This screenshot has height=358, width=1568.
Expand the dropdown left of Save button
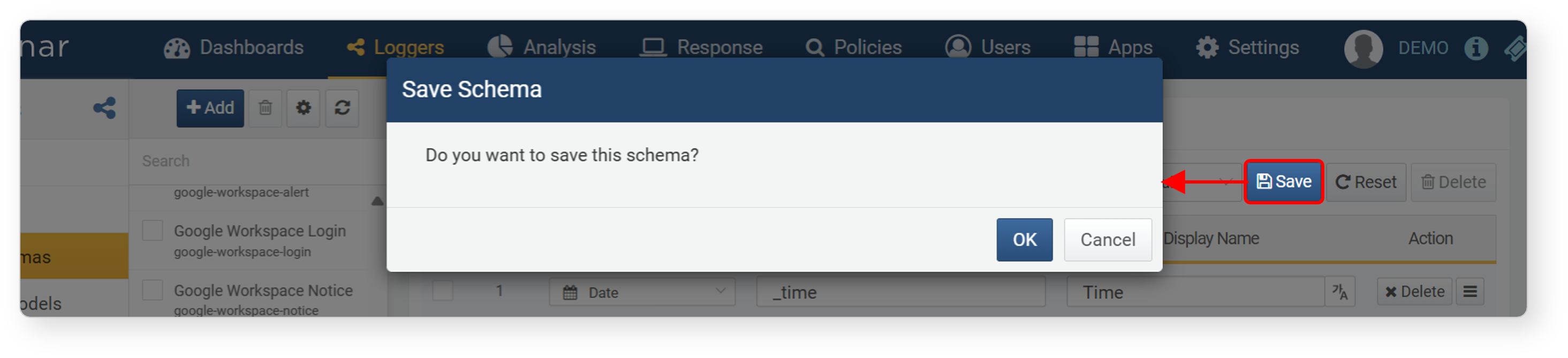(1202, 182)
